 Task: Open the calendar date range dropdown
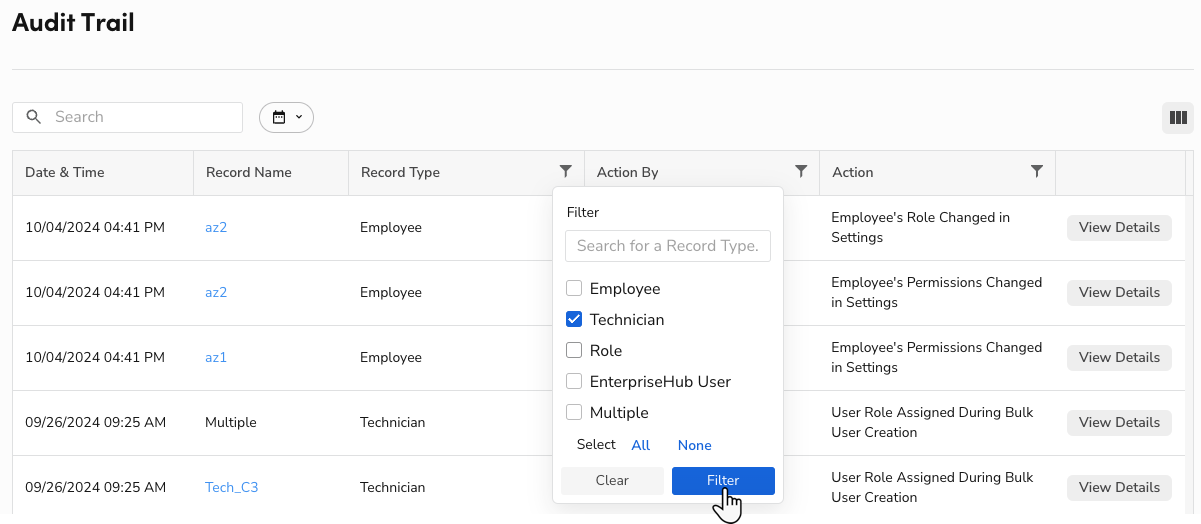[286, 117]
